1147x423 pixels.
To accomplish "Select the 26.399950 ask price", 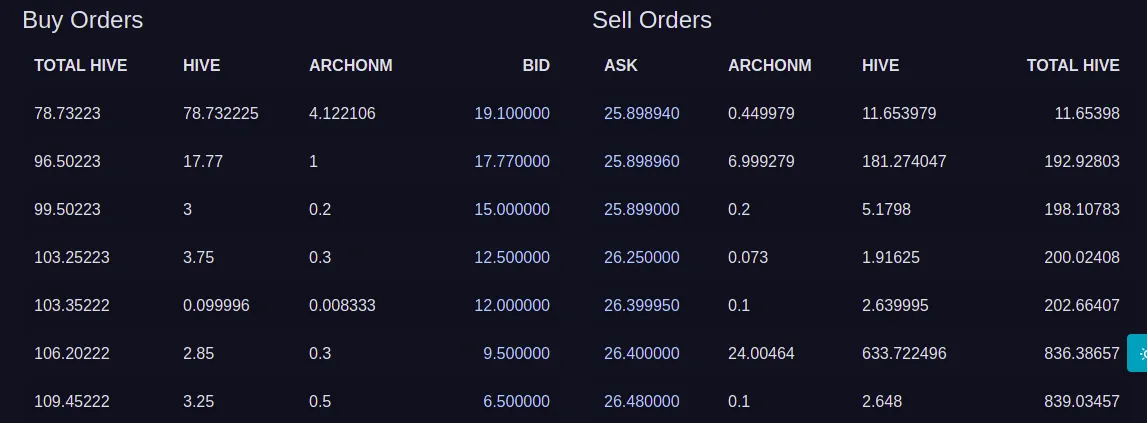I will 642,305.
